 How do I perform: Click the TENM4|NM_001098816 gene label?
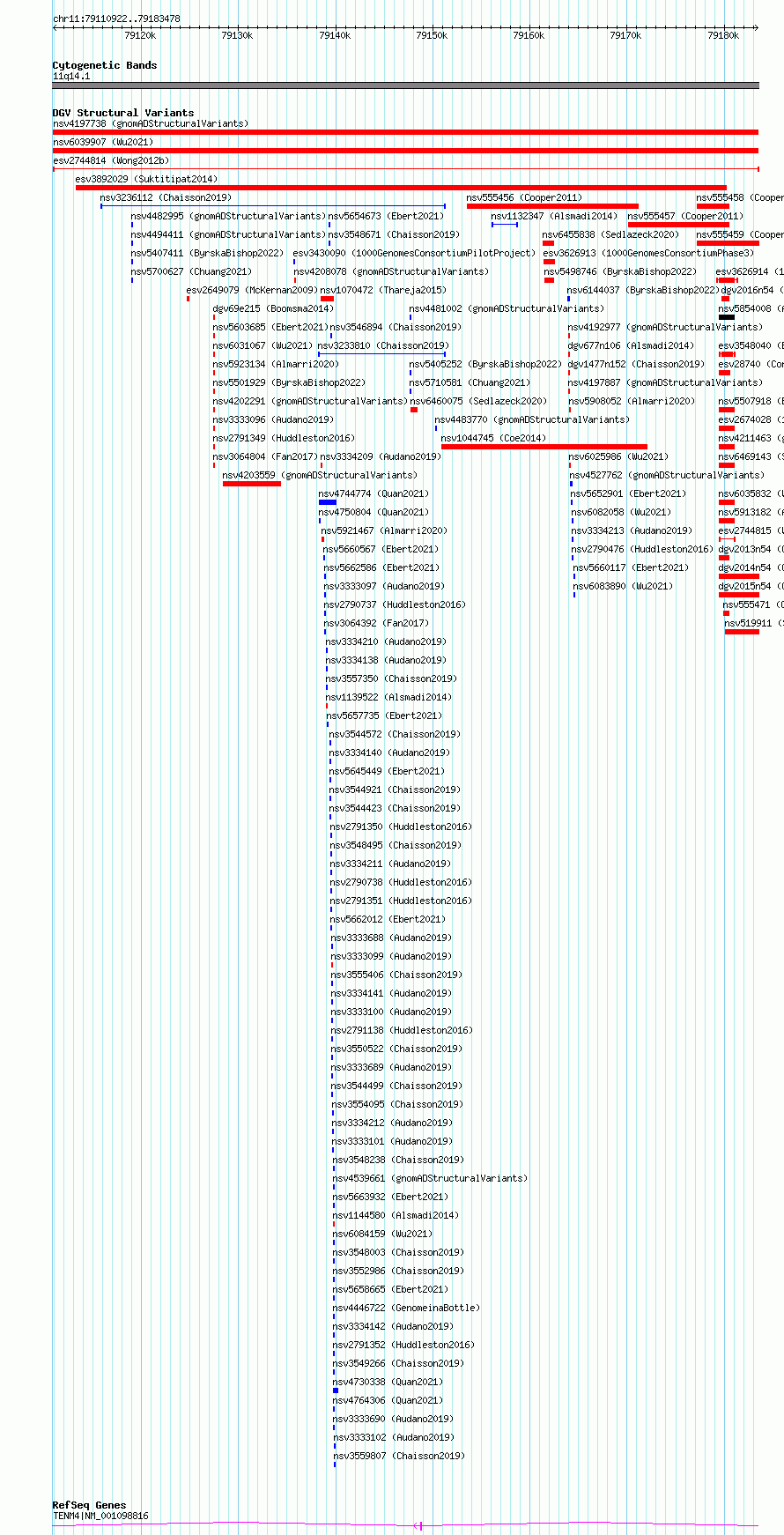pos(100,1516)
